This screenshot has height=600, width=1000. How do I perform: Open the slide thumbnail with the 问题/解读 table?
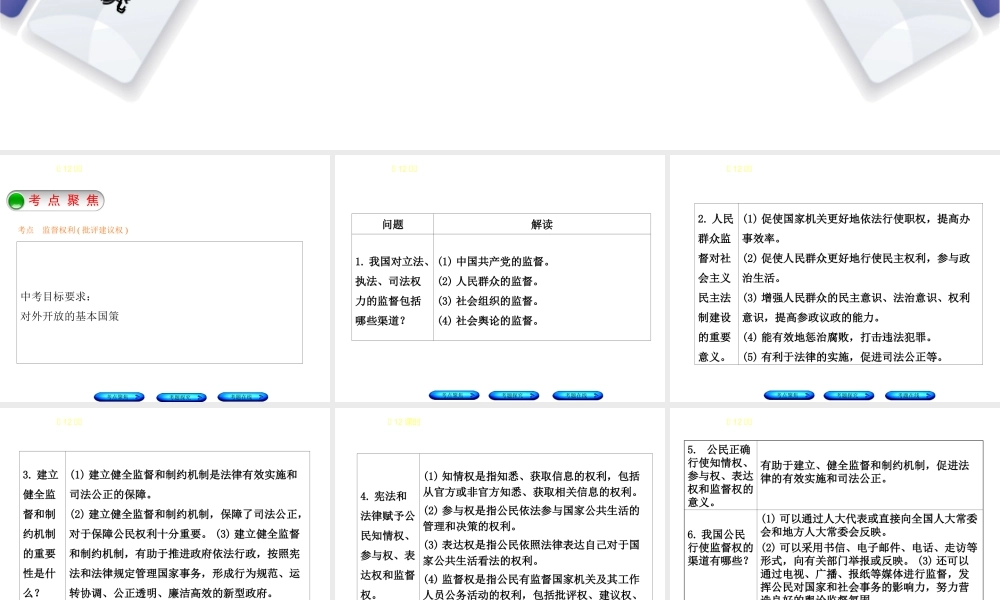500,279
